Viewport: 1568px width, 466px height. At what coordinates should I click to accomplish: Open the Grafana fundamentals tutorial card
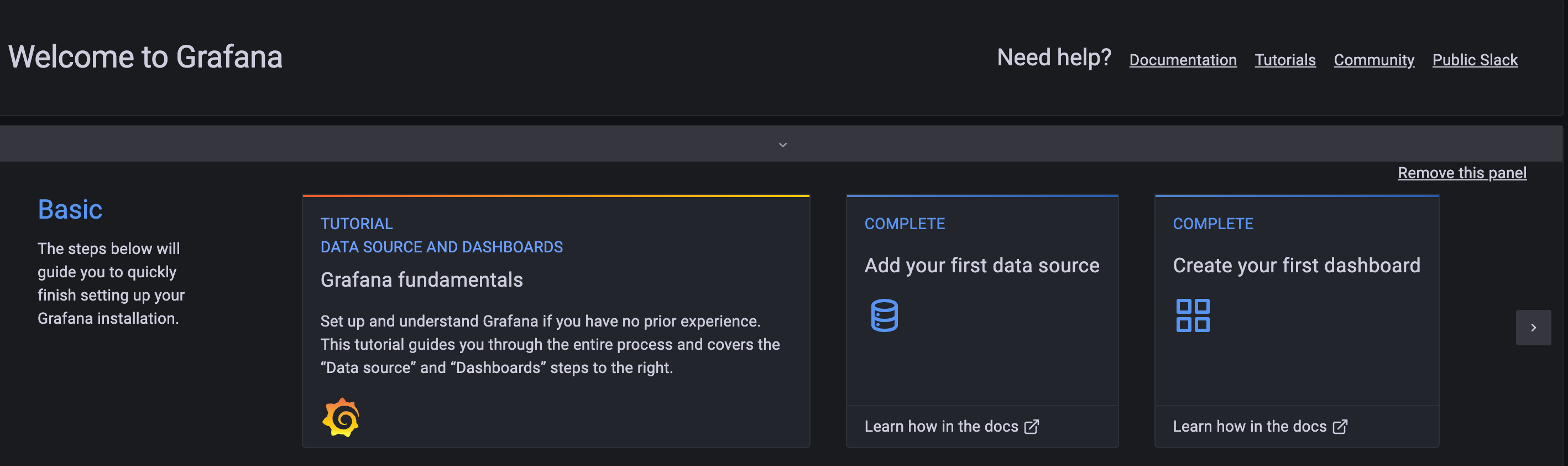421,279
